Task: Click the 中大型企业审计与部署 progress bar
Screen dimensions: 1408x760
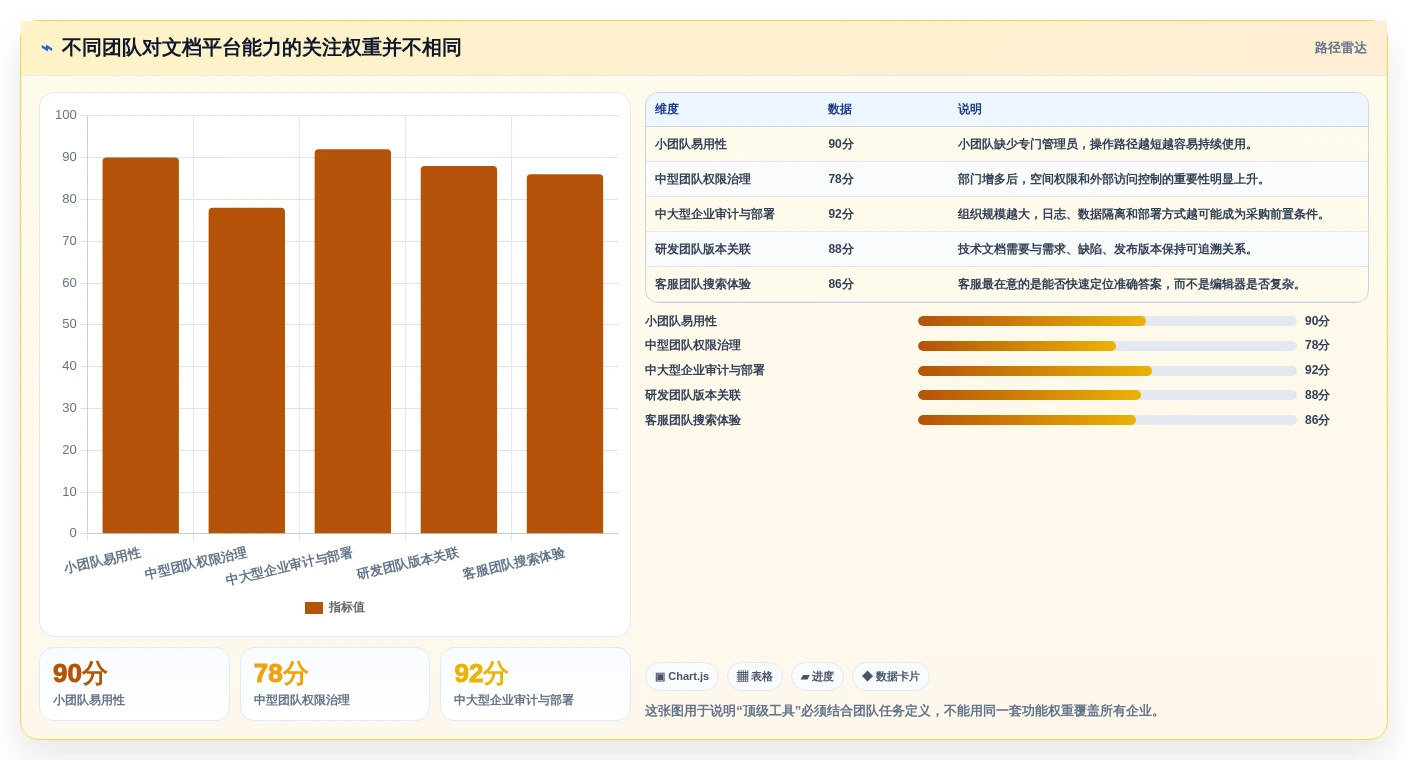Action: tap(1107, 371)
